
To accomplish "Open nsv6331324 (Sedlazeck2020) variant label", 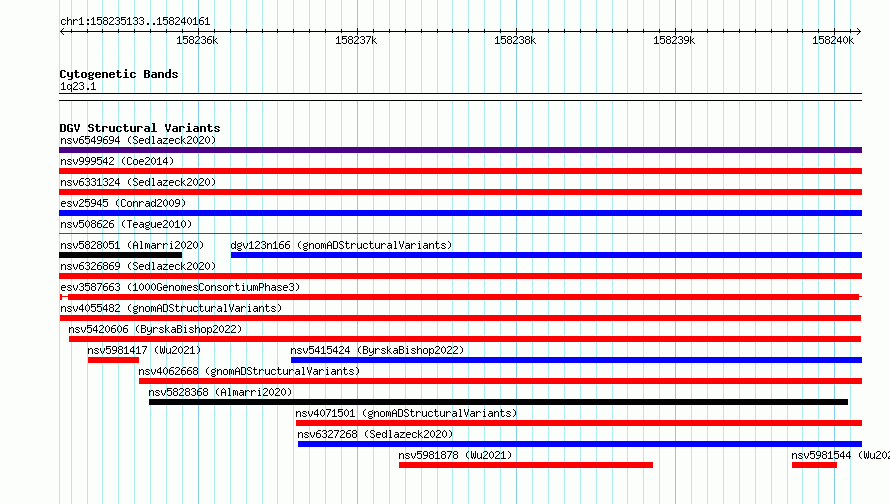I will click(x=138, y=182).
